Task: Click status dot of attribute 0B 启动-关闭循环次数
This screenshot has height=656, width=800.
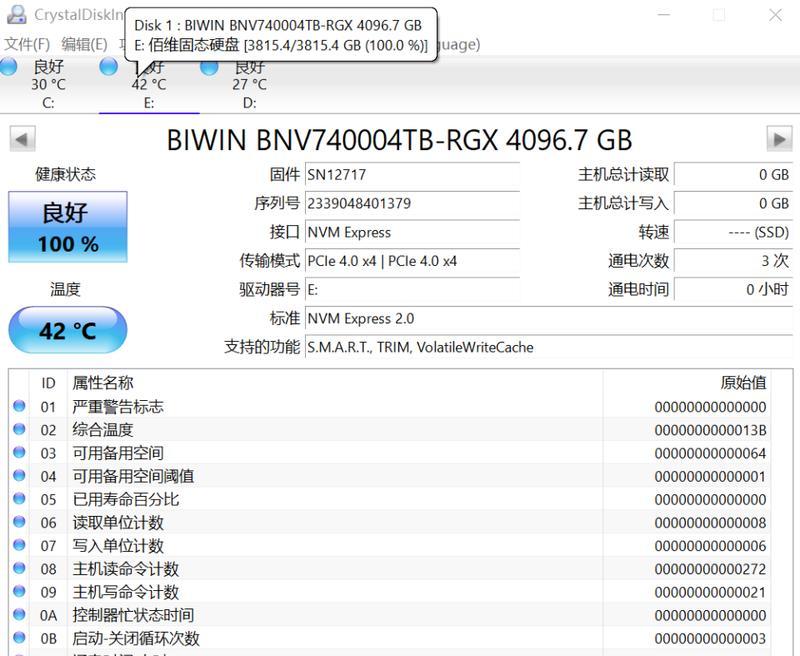Action: [x=19, y=637]
